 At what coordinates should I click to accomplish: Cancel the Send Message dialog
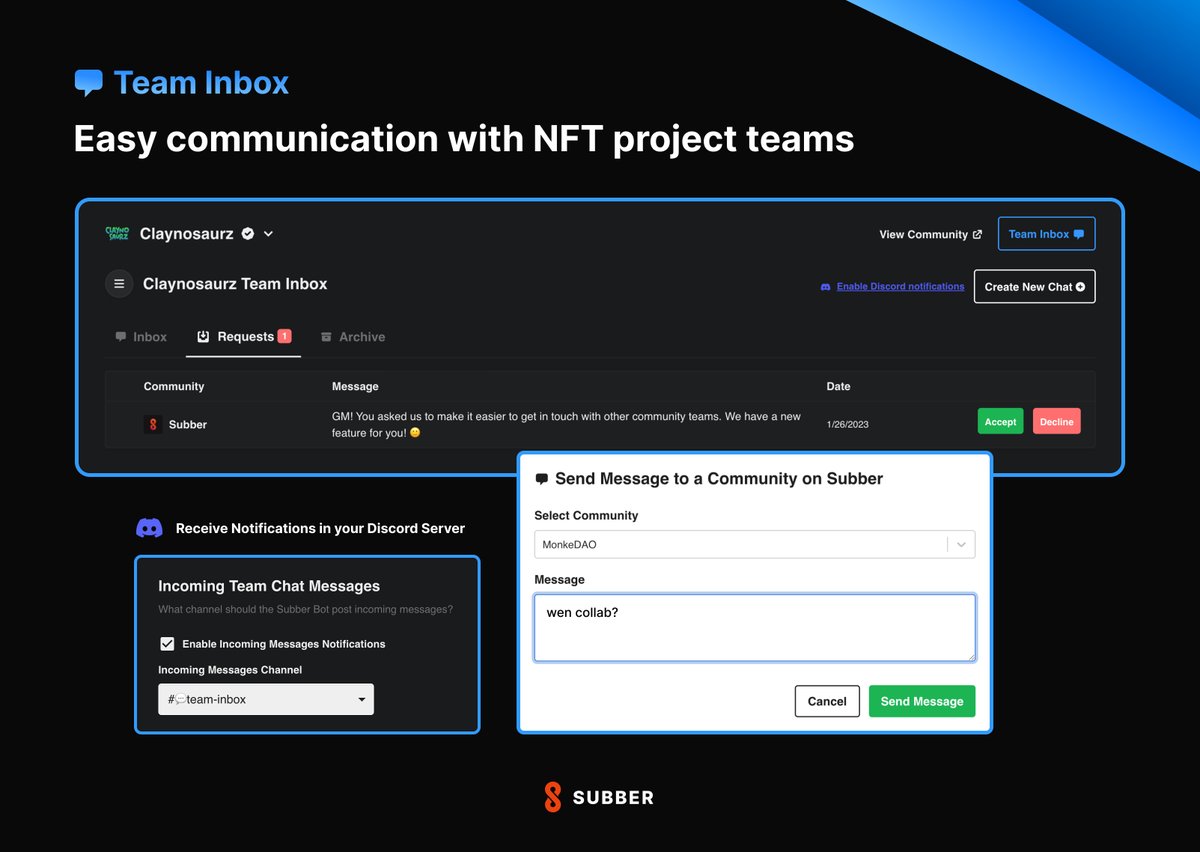click(827, 701)
